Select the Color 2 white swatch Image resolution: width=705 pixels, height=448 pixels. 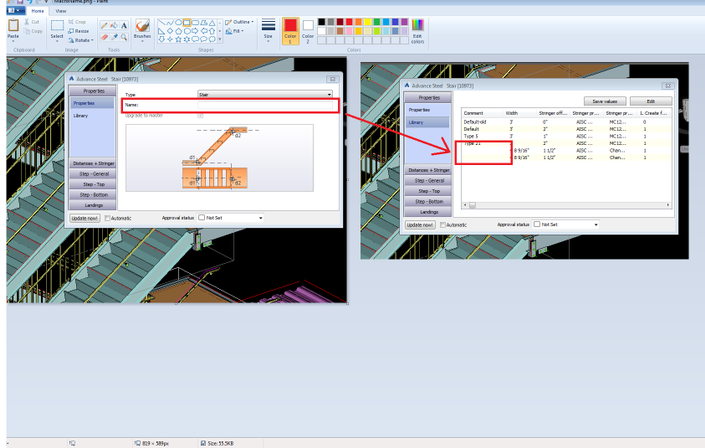pyautogui.click(x=308, y=31)
